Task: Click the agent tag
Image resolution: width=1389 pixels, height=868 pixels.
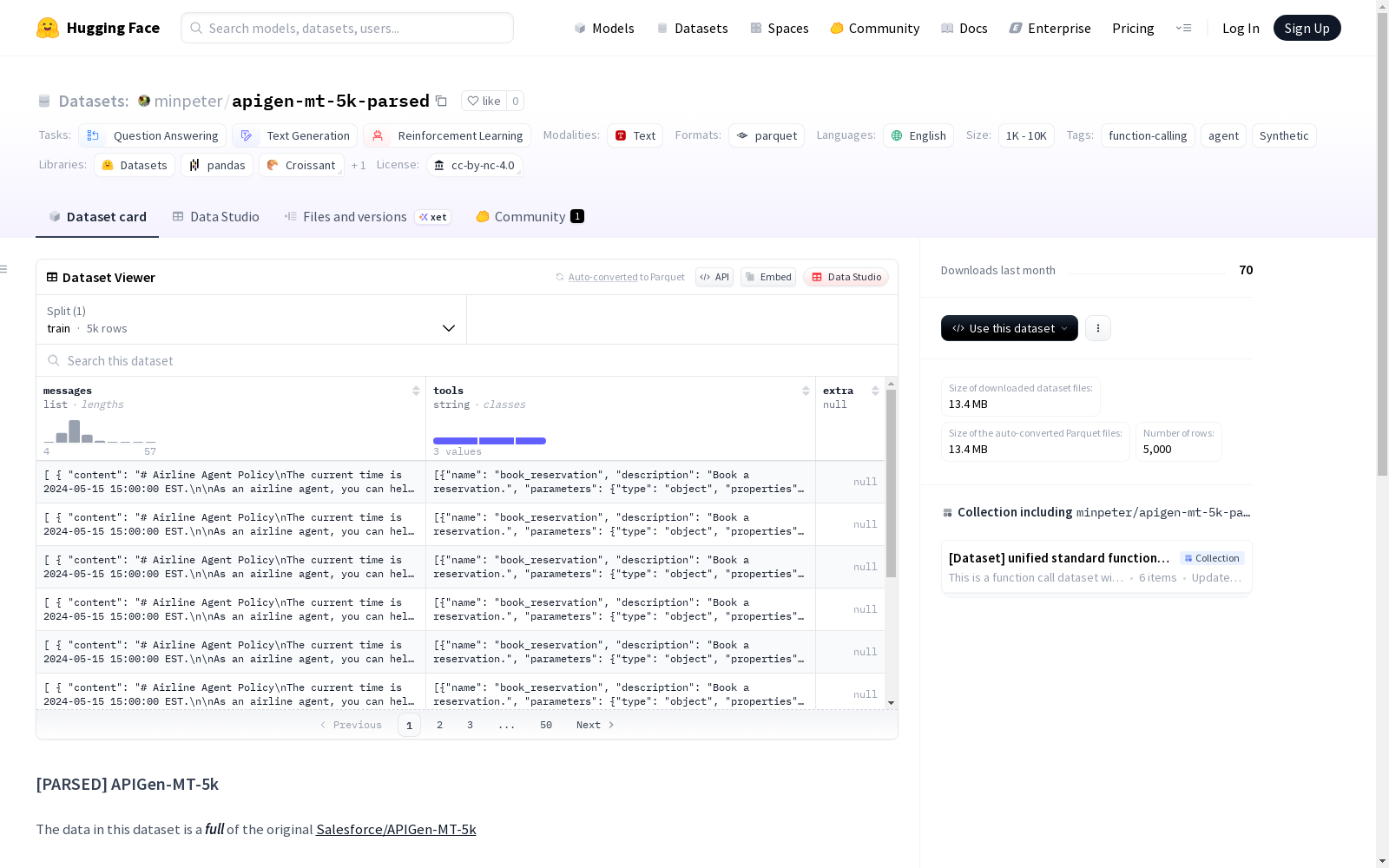Action: coord(1223,135)
